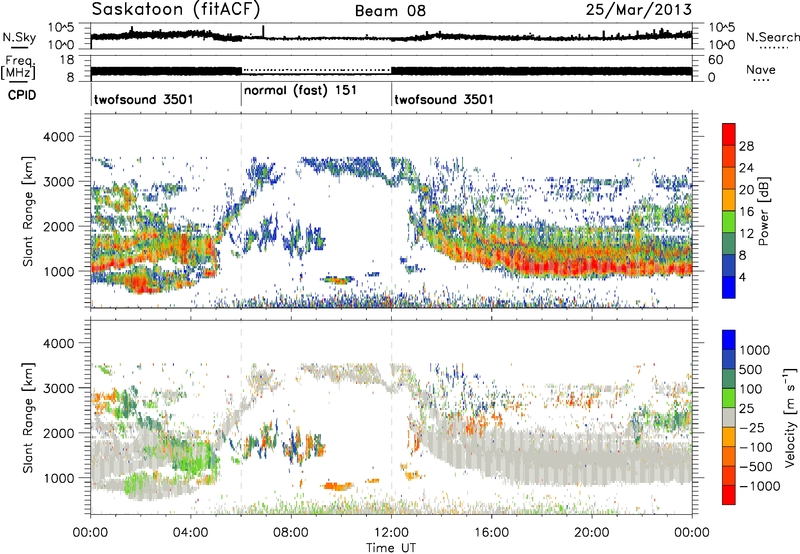The height and width of the screenshot is (554, 800).
Task: Click the dashed 12:00 marker in velocity panel
Action: tap(391, 416)
